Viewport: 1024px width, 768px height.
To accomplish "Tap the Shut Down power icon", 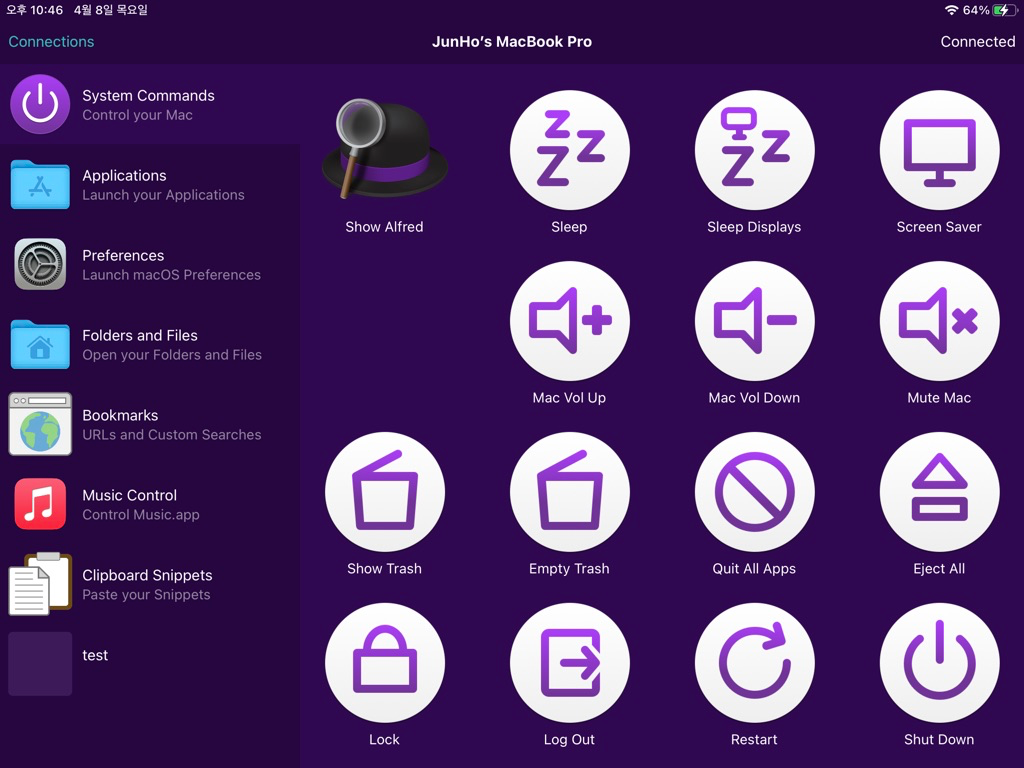I will point(939,662).
